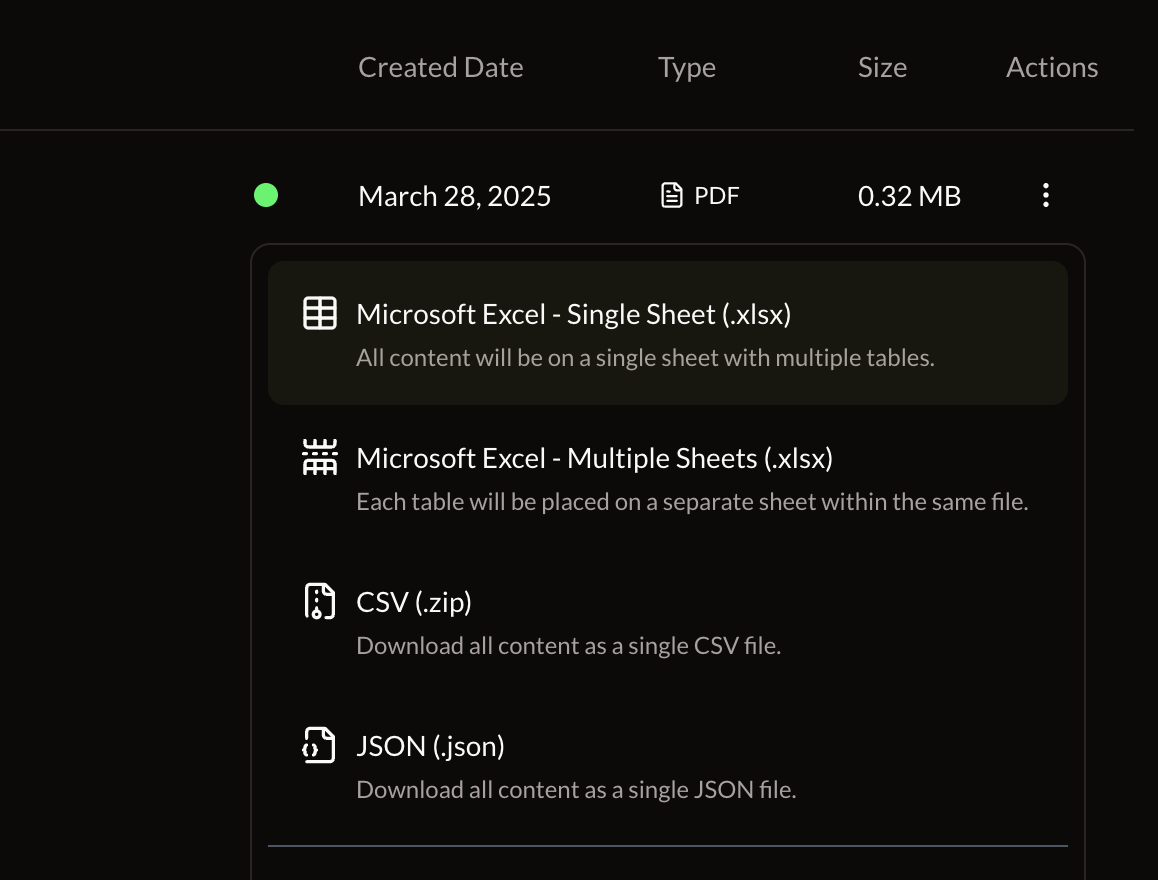Select the CSV (.zip) export option
The width and height of the screenshot is (1158, 880).
(x=414, y=603)
